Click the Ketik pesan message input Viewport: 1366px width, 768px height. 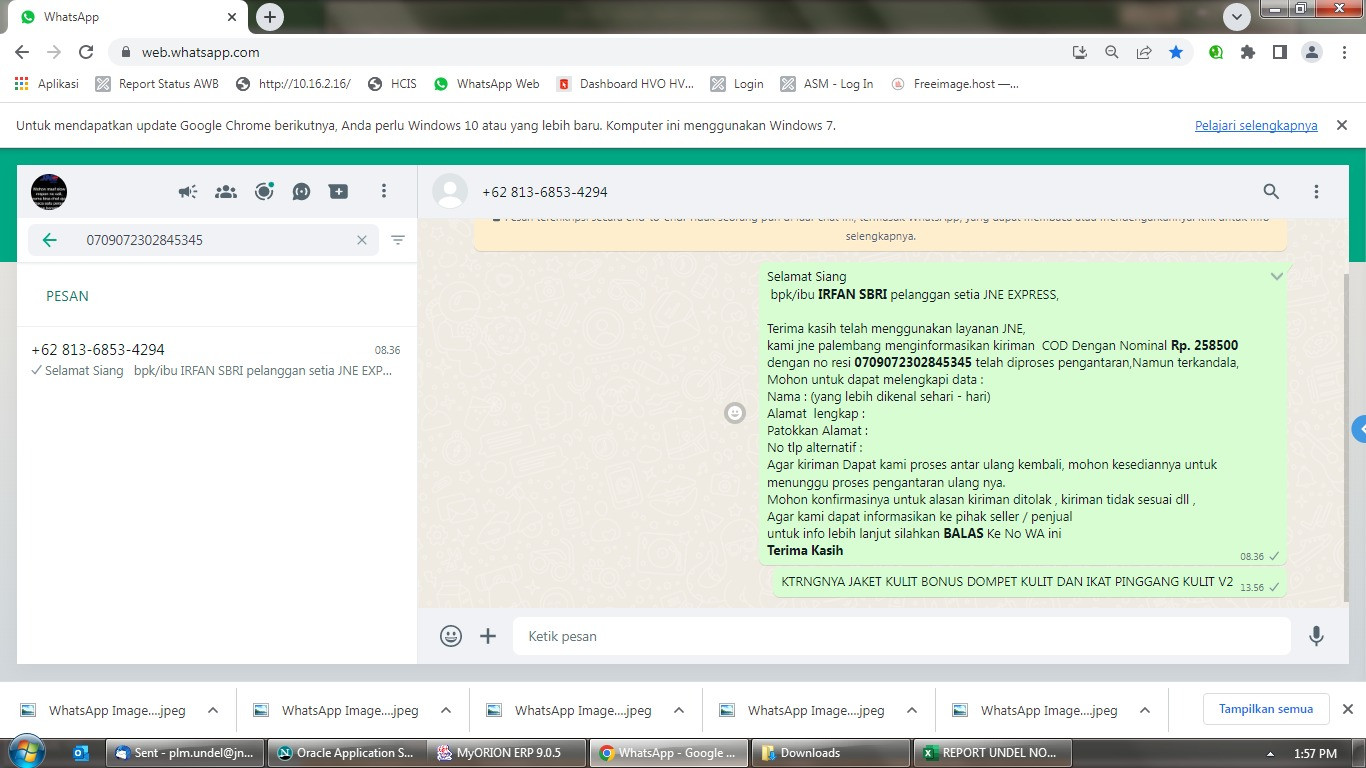[902, 636]
